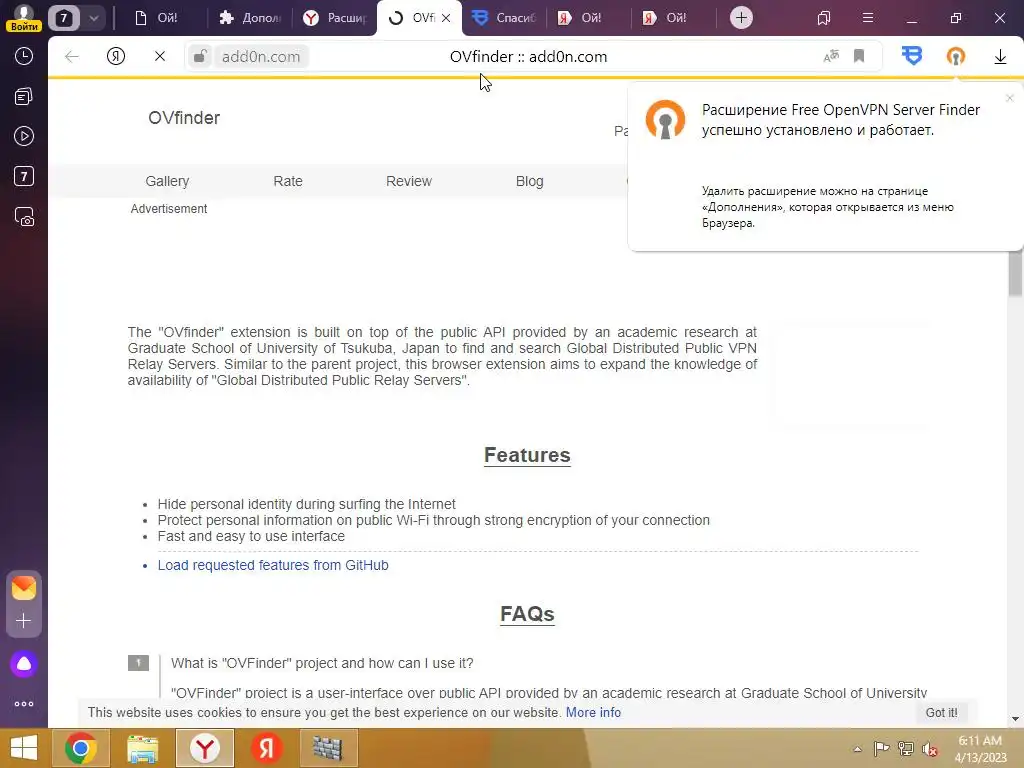
Task: Open Free OpenVPN Server Finder extension icon
Action: click(x=955, y=56)
